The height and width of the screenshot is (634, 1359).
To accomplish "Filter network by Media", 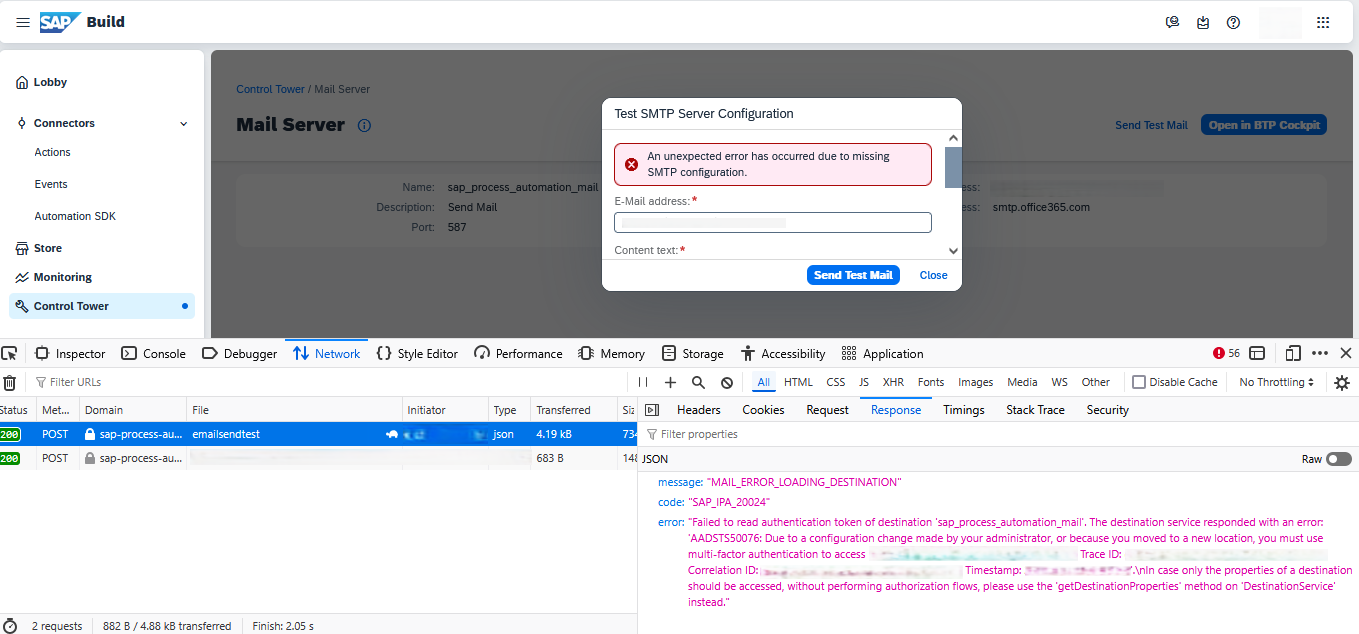I will 1022,382.
